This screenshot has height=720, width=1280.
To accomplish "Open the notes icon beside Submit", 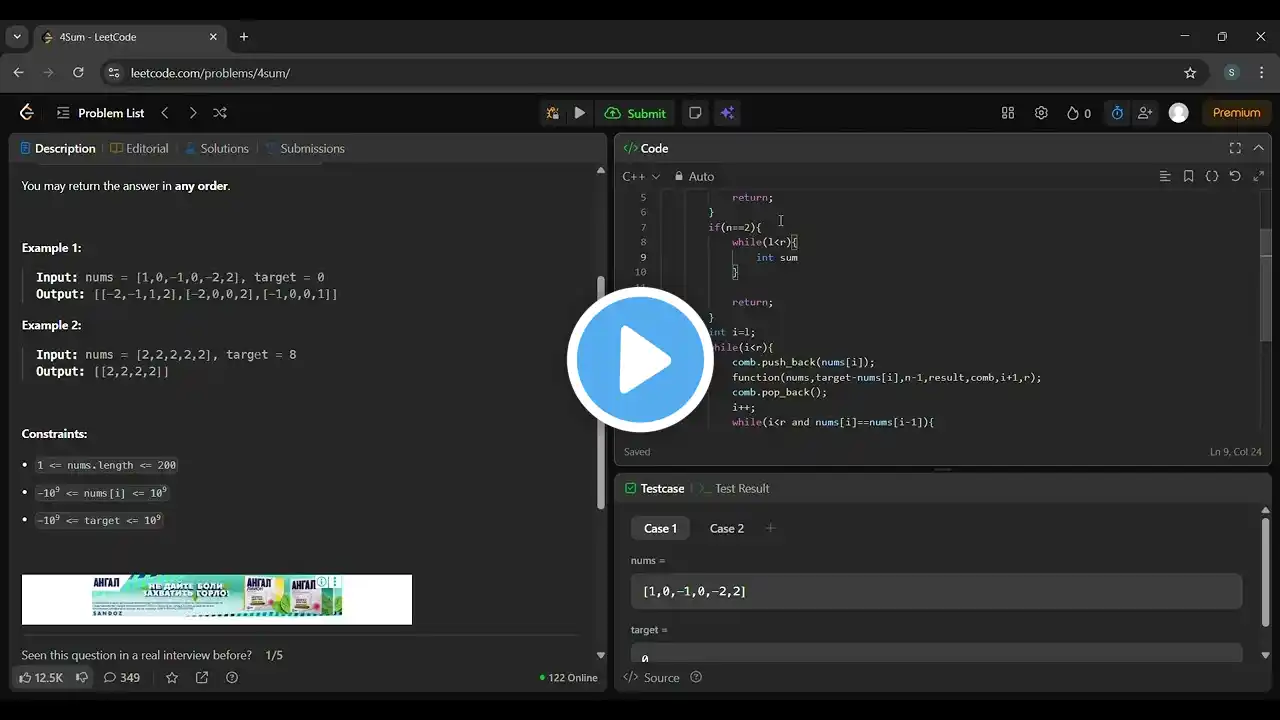I will pyautogui.click(x=695, y=113).
